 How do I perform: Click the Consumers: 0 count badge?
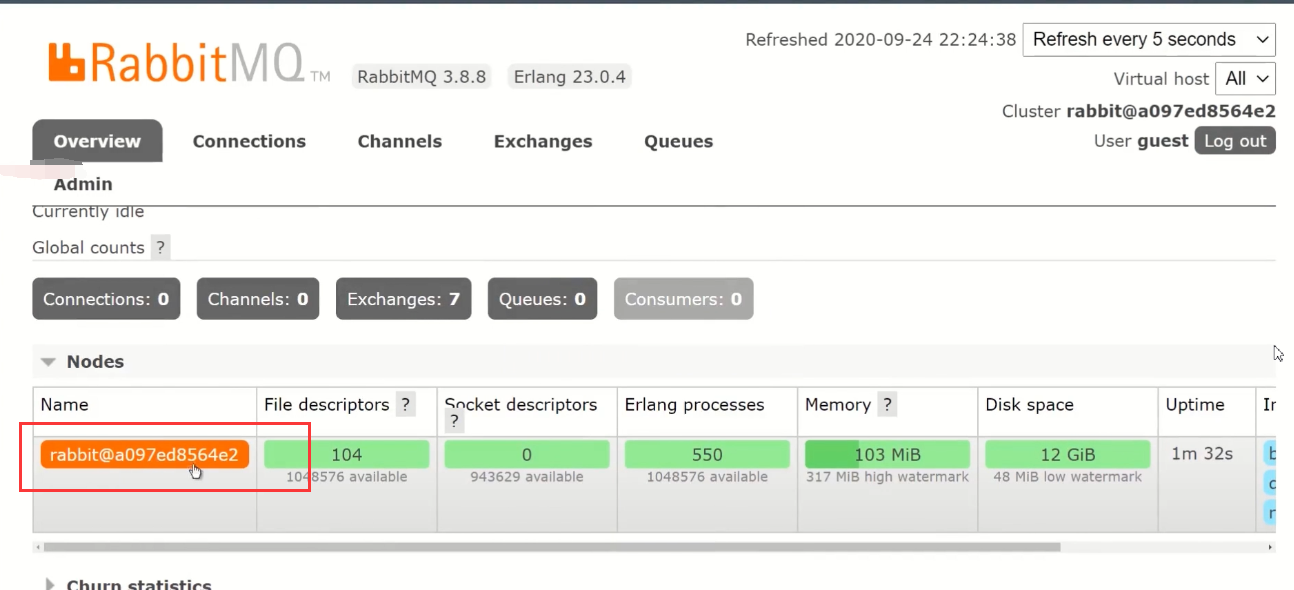(x=683, y=299)
